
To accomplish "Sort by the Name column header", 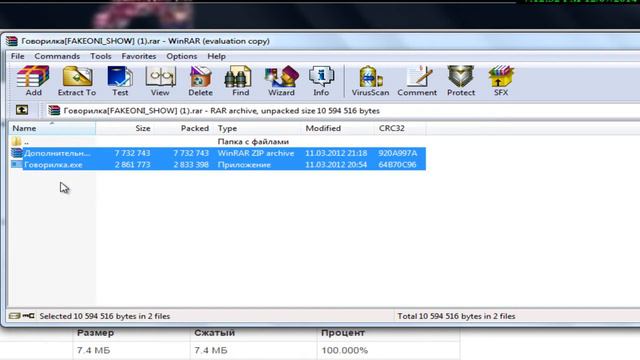I will (52, 128).
